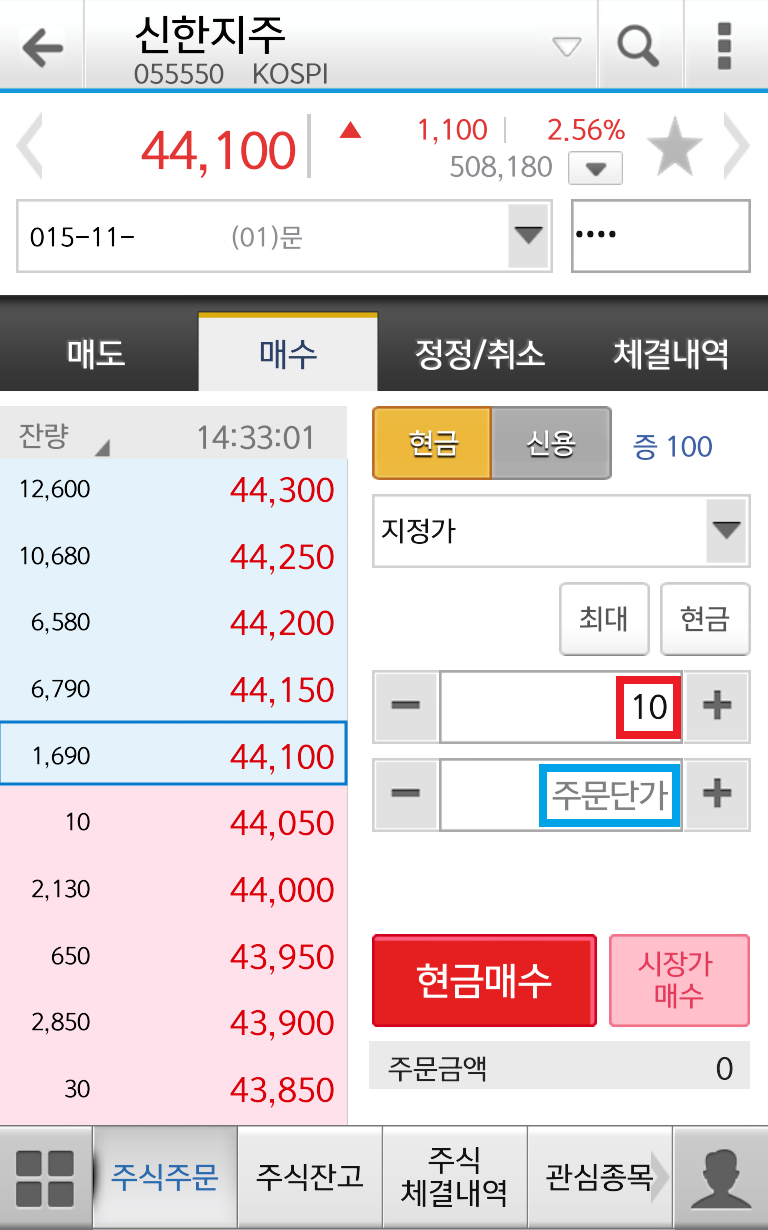This screenshot has height=1230, width=768.
Task: Open the search magnifier icon
Action: point(638,45)
